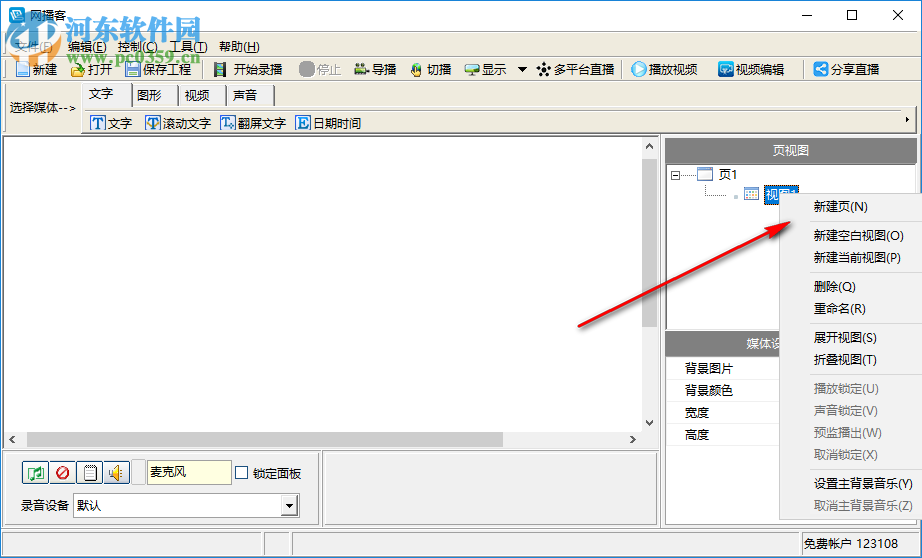Screen dimensions: 922x558
Task: Click the speaker volume button
Action: 116,473
